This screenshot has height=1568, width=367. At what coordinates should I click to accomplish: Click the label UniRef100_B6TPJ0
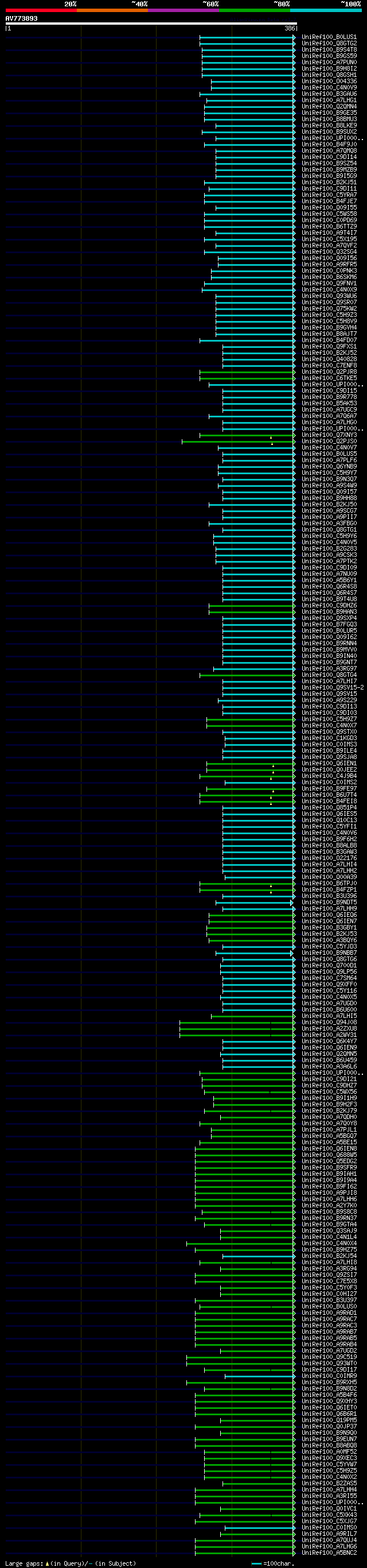pos(329,883)
